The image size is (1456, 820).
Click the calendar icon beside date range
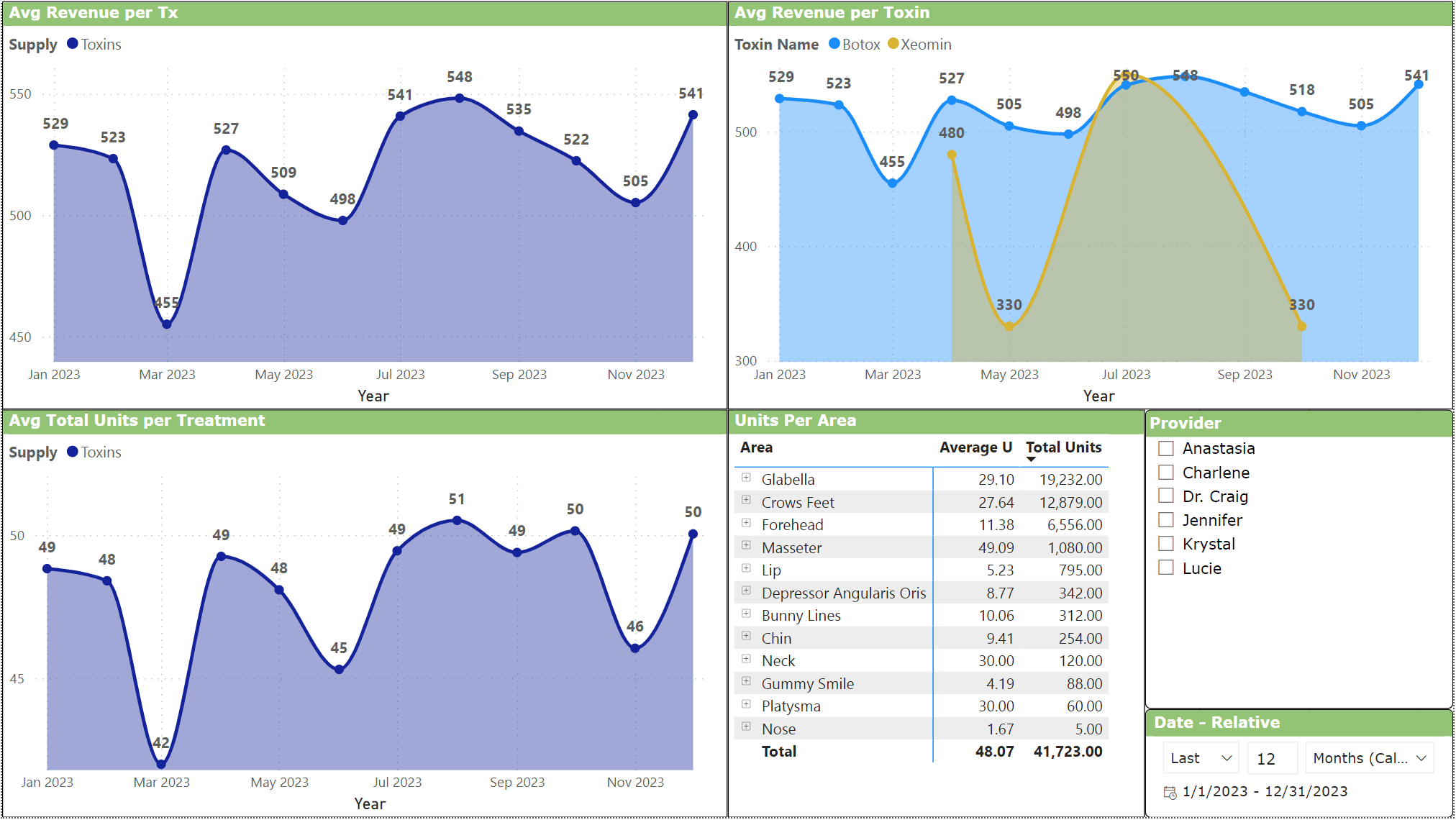(1170, 793)
